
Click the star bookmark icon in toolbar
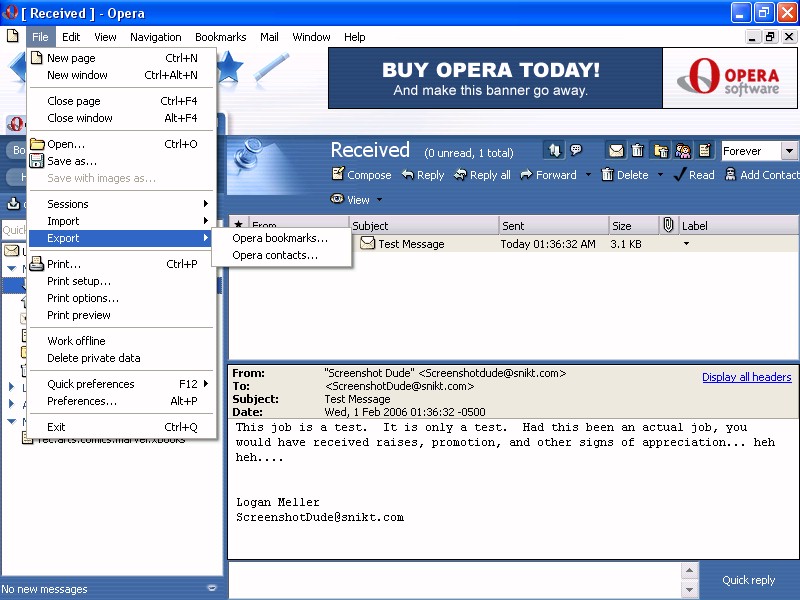point(229,67)
